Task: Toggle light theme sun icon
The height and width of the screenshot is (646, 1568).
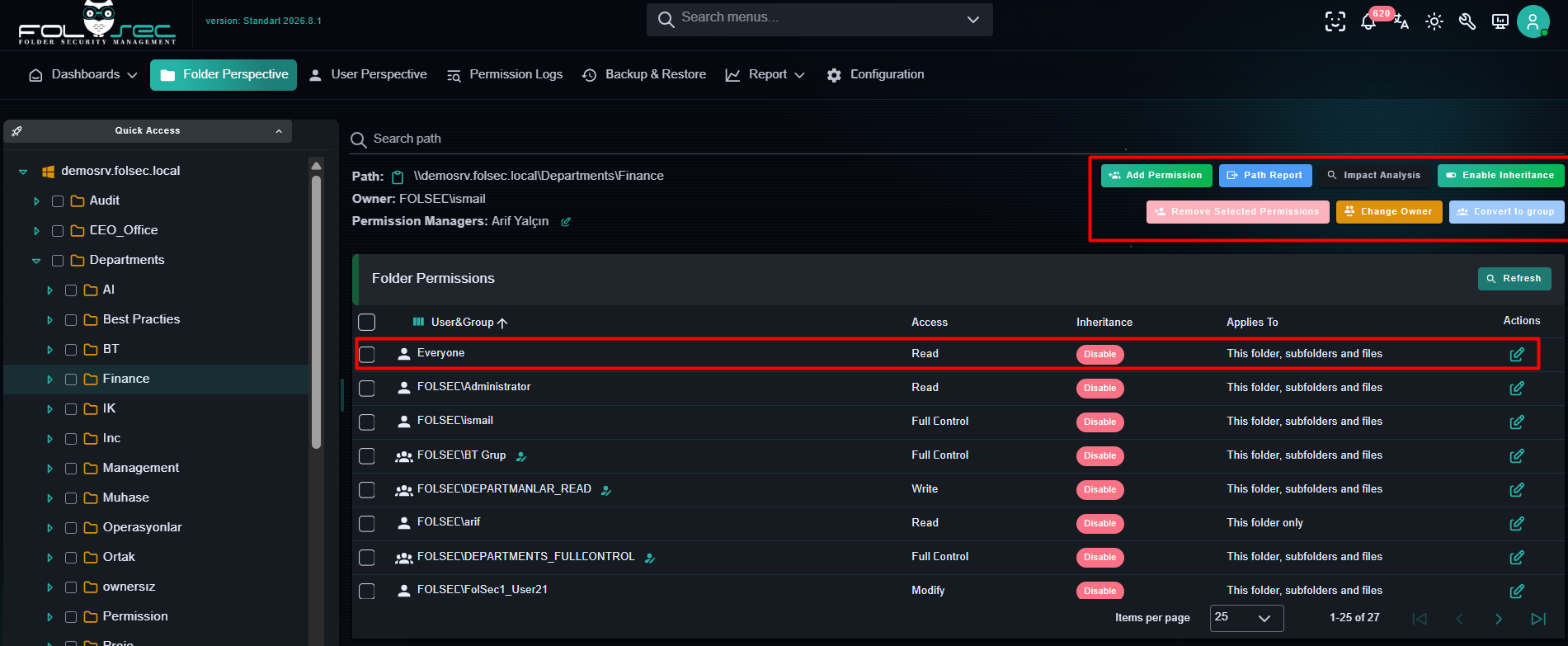Action: coord(1434,21)
